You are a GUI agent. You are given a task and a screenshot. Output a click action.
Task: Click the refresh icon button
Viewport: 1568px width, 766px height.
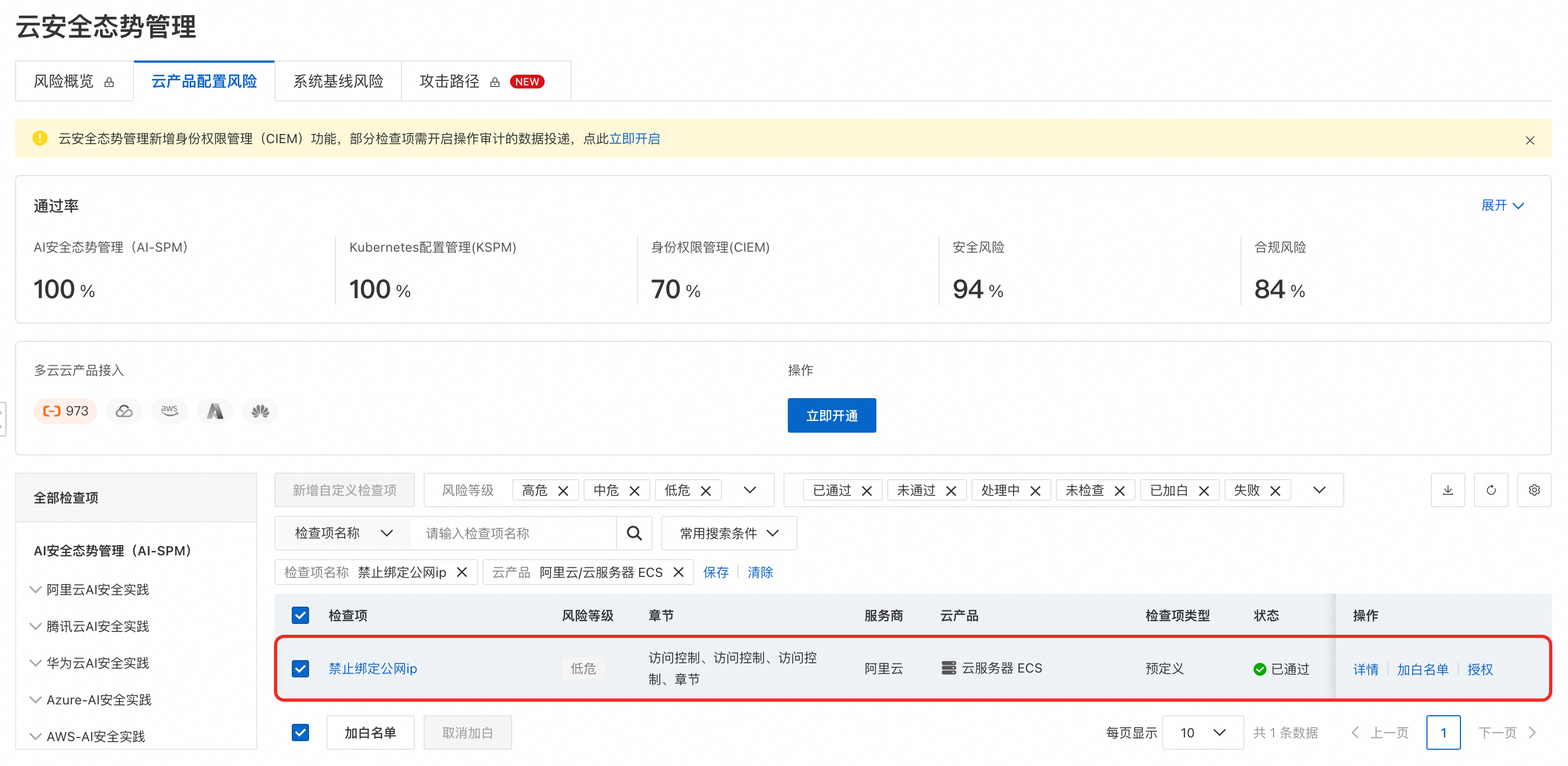click(x=1491, y=490)
